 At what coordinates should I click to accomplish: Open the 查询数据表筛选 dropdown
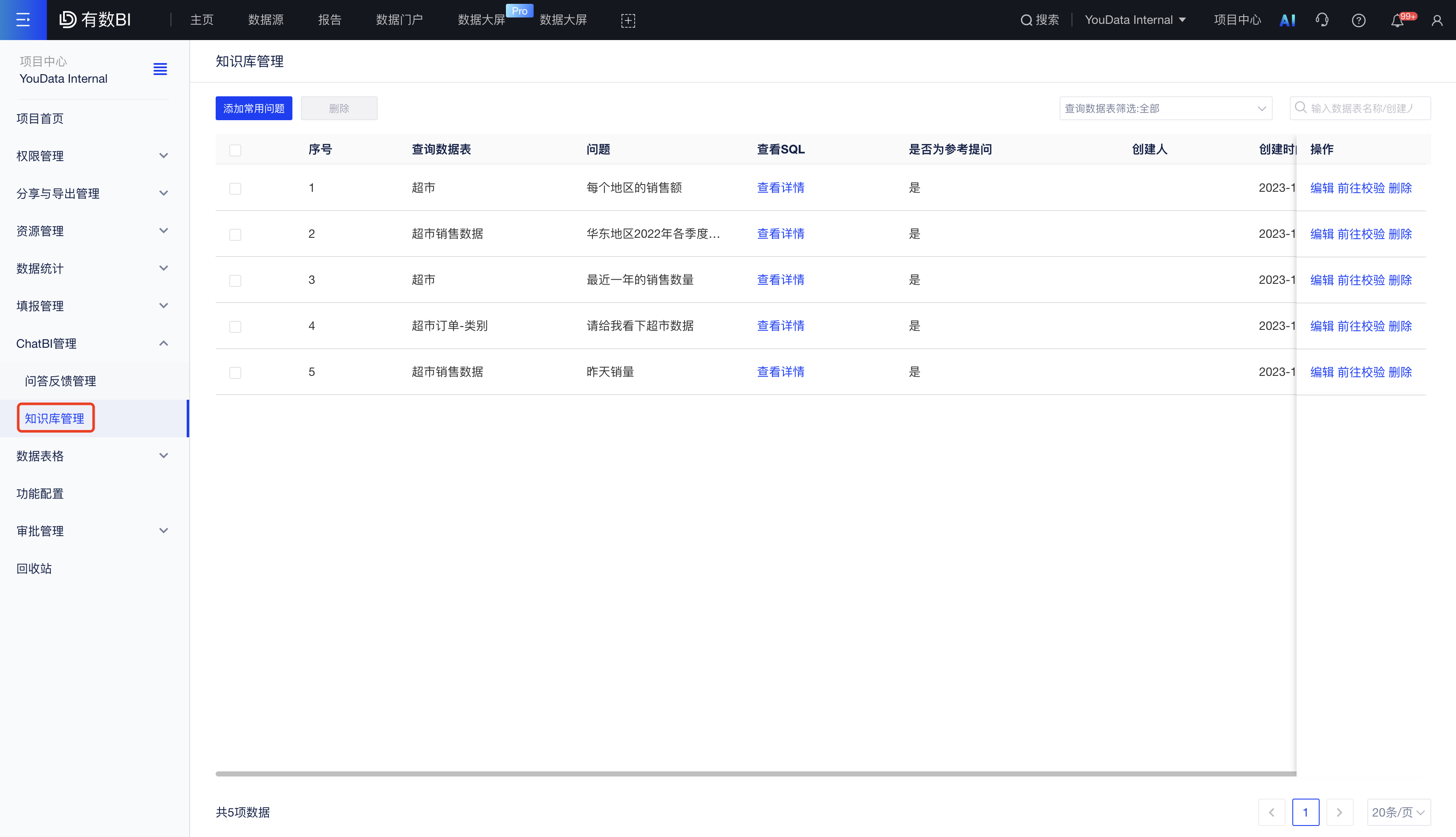[x=1165, y=108]
